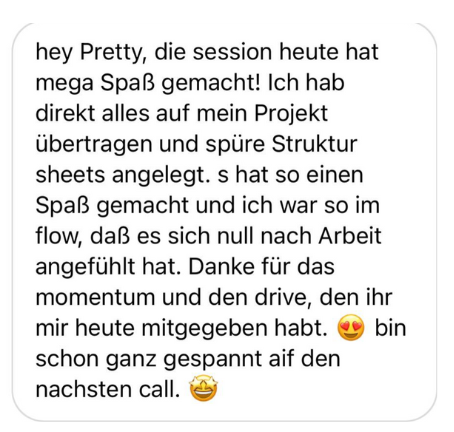Image resolution: width=454 pixels, height=432 pixels.
Task: Click the word 'drive,' in the text
Action: (284, 299)
